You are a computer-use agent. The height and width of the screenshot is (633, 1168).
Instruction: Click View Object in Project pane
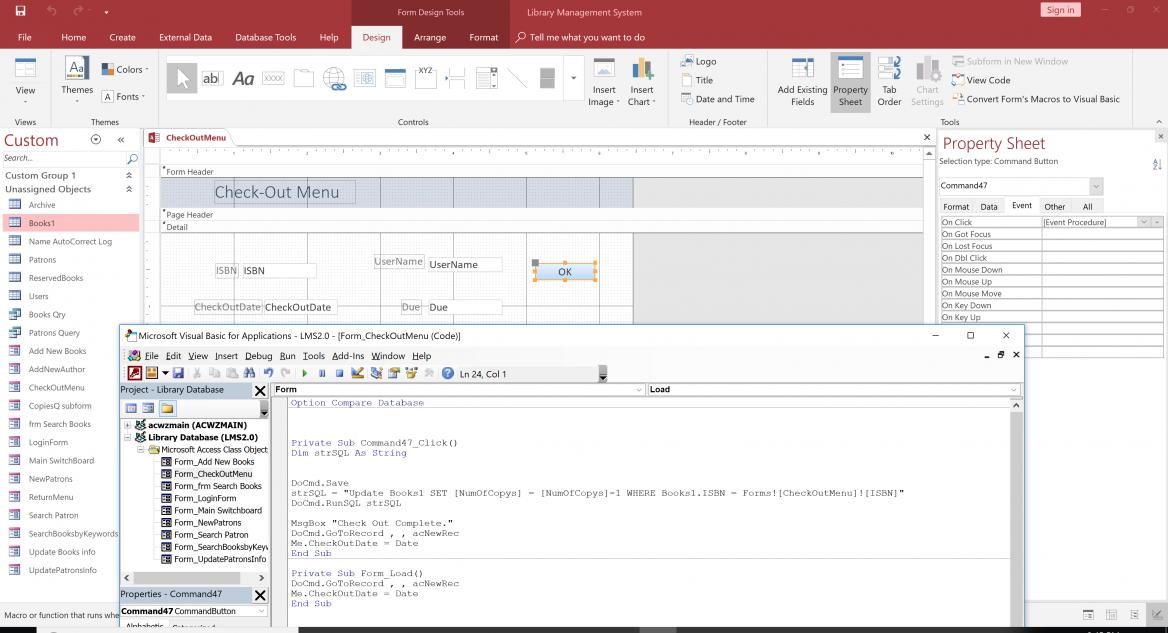coord(148,408)
